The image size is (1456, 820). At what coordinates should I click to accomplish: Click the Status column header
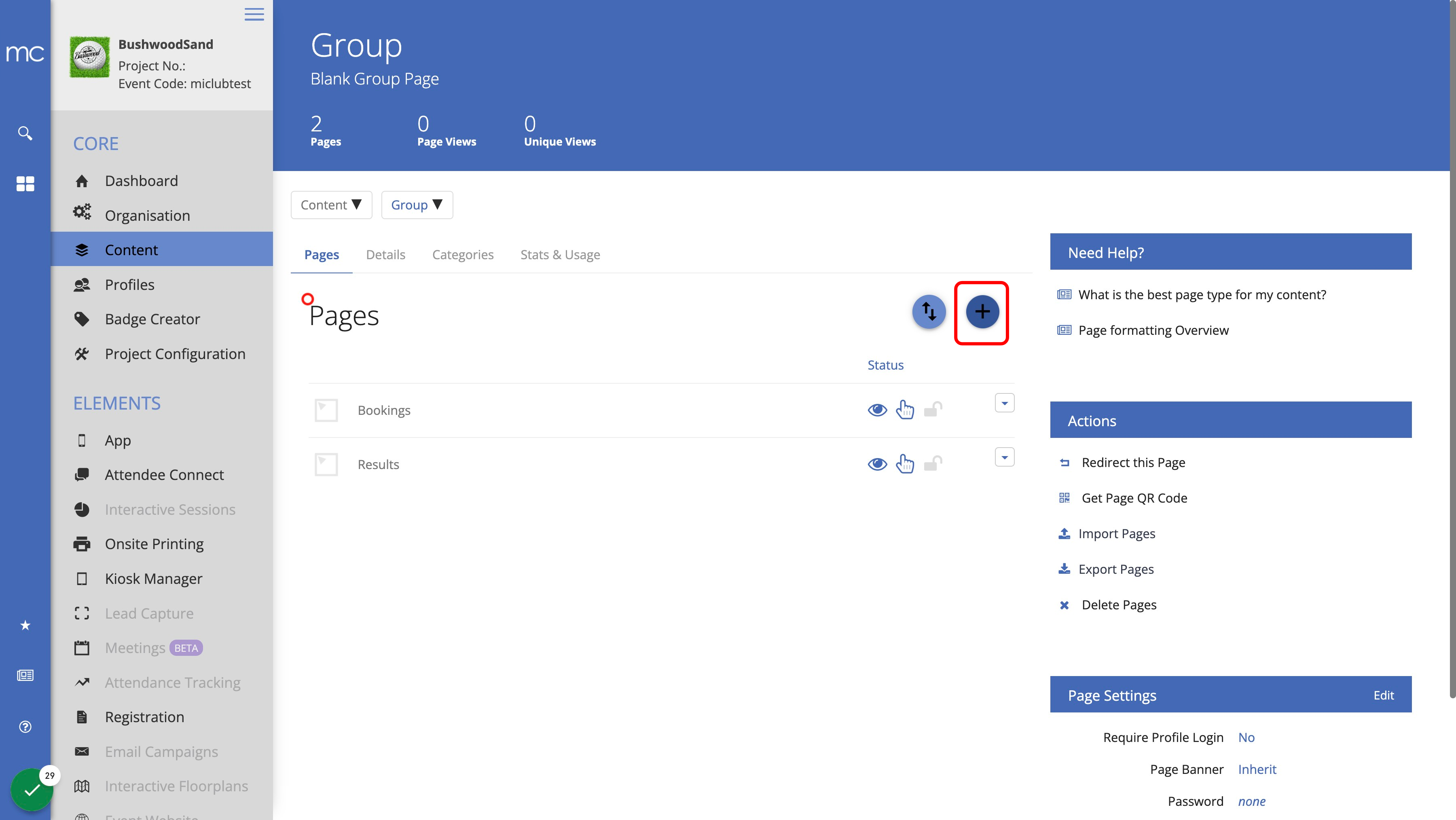886,365
